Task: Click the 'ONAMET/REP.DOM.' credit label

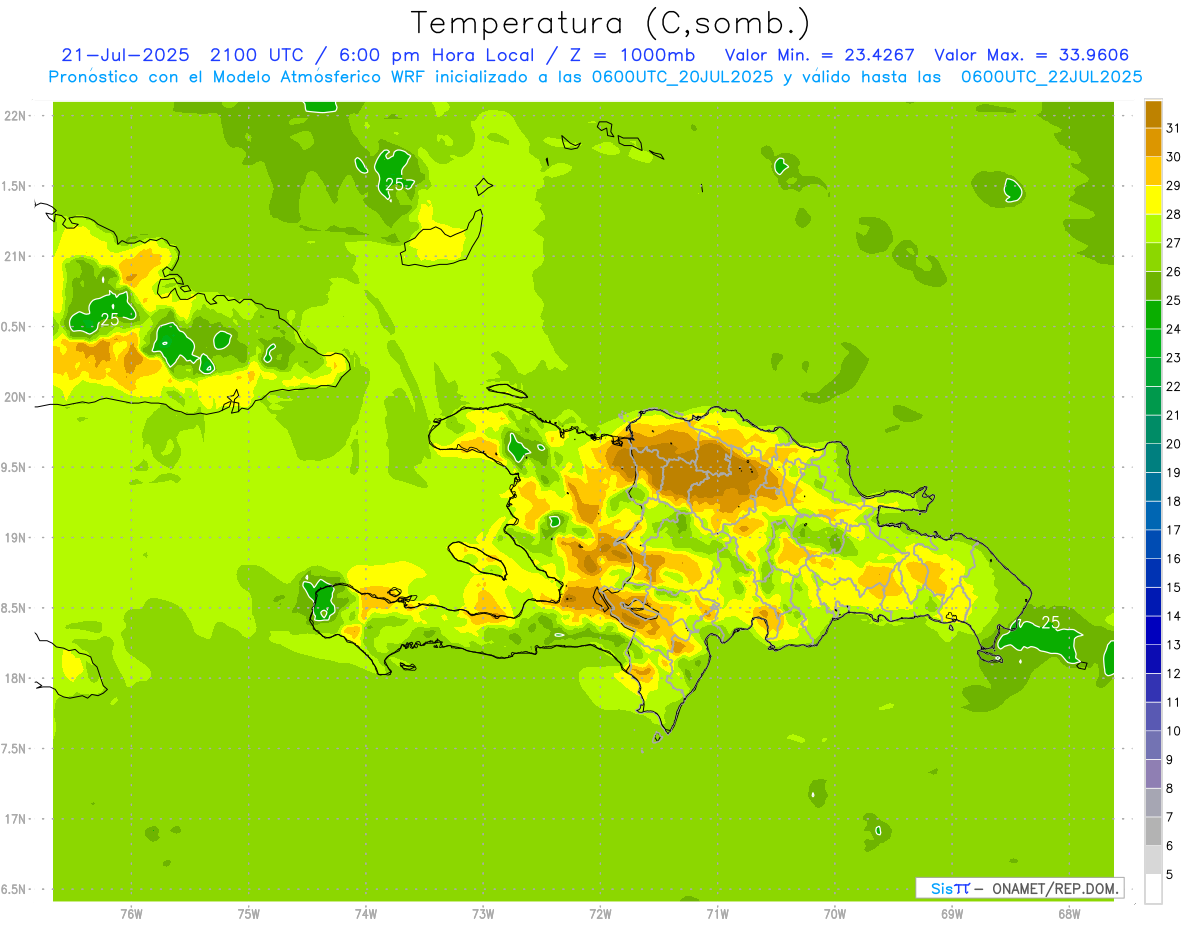Action: pos(1057,888)
